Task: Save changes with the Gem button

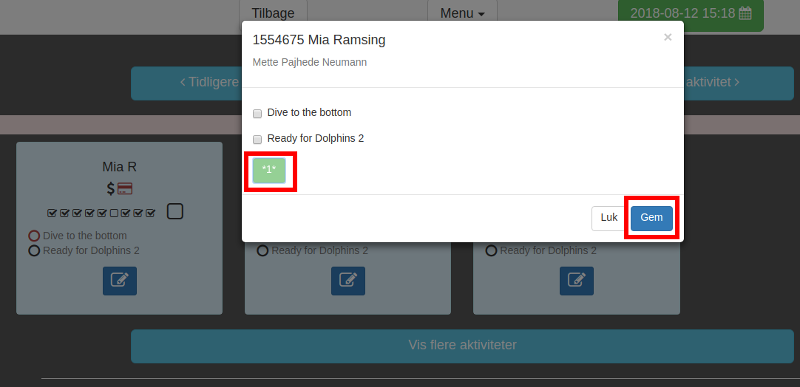Action: click(652, 218)
